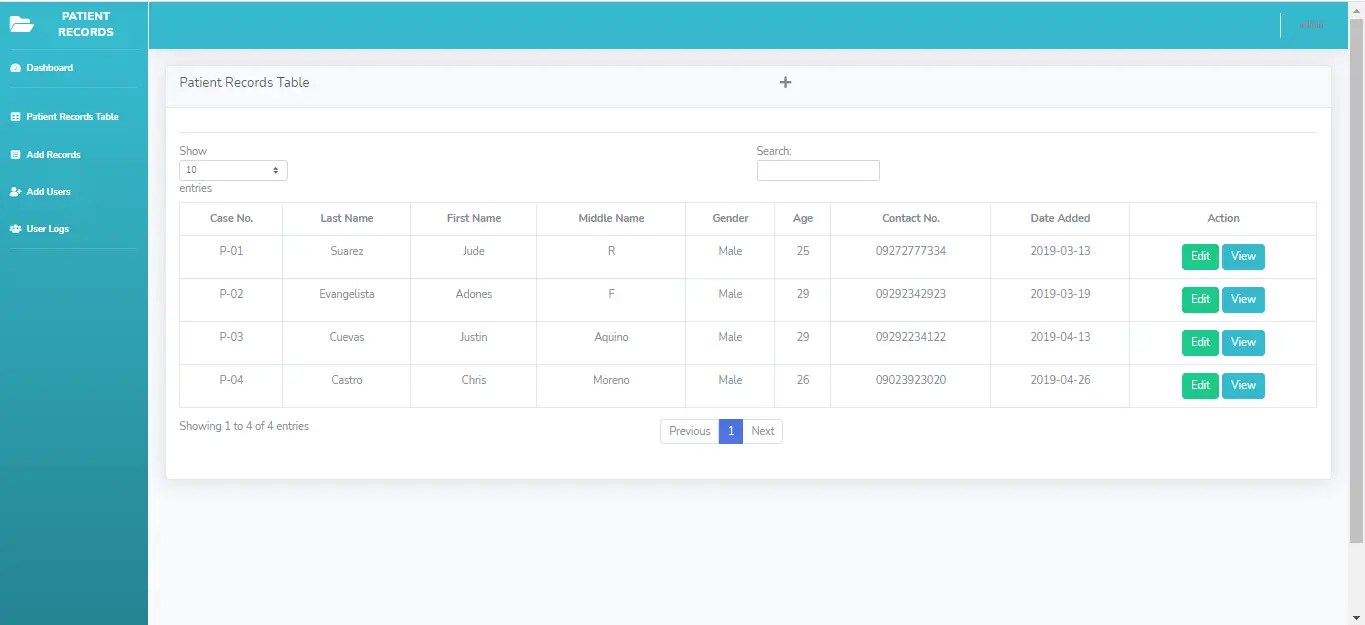View the record for Chris Castro
1365x625 pixels.
pos(1243,385)
